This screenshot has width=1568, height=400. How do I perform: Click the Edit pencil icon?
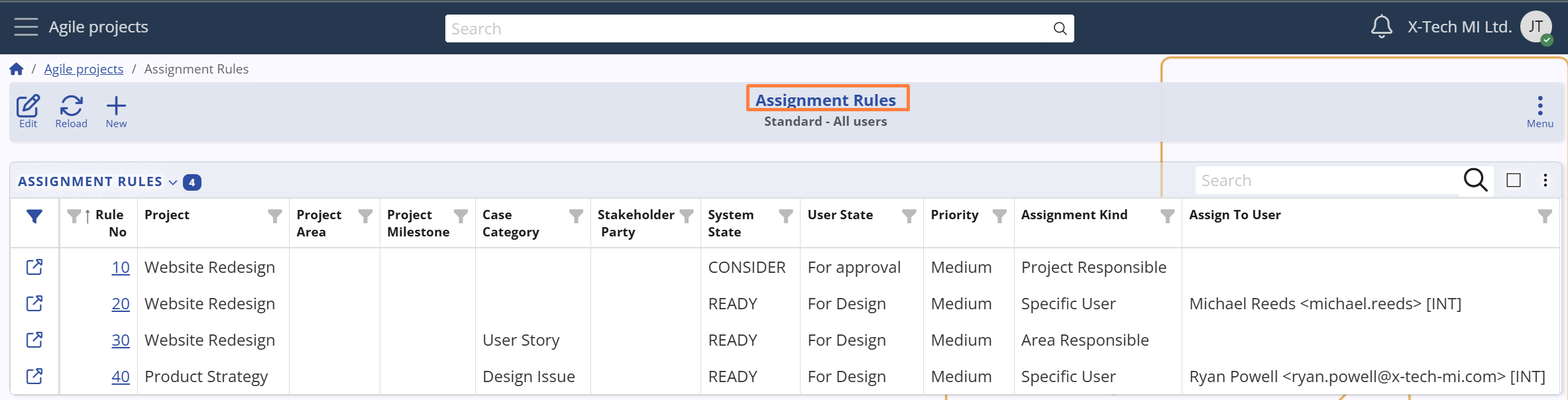pyautogui.click(x=28, y=111)
